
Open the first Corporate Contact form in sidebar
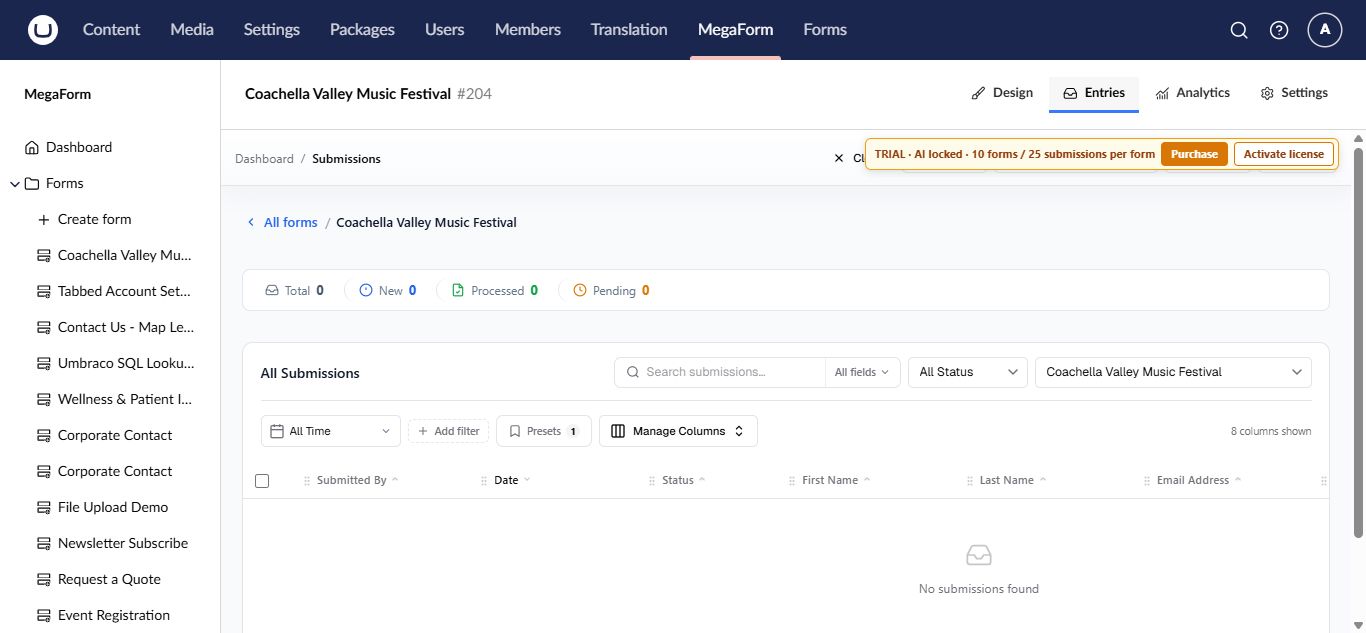[x=115, y=435]
